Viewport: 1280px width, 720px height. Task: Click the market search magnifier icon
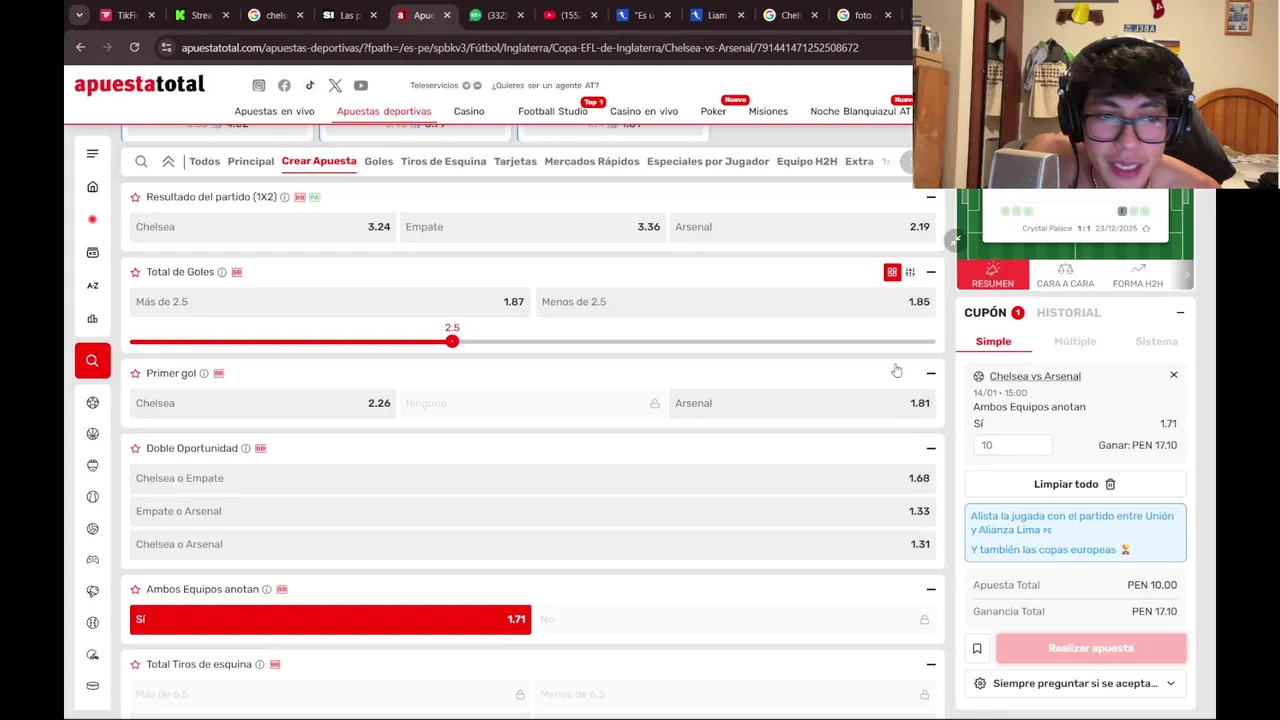click(x=141, y=161)
